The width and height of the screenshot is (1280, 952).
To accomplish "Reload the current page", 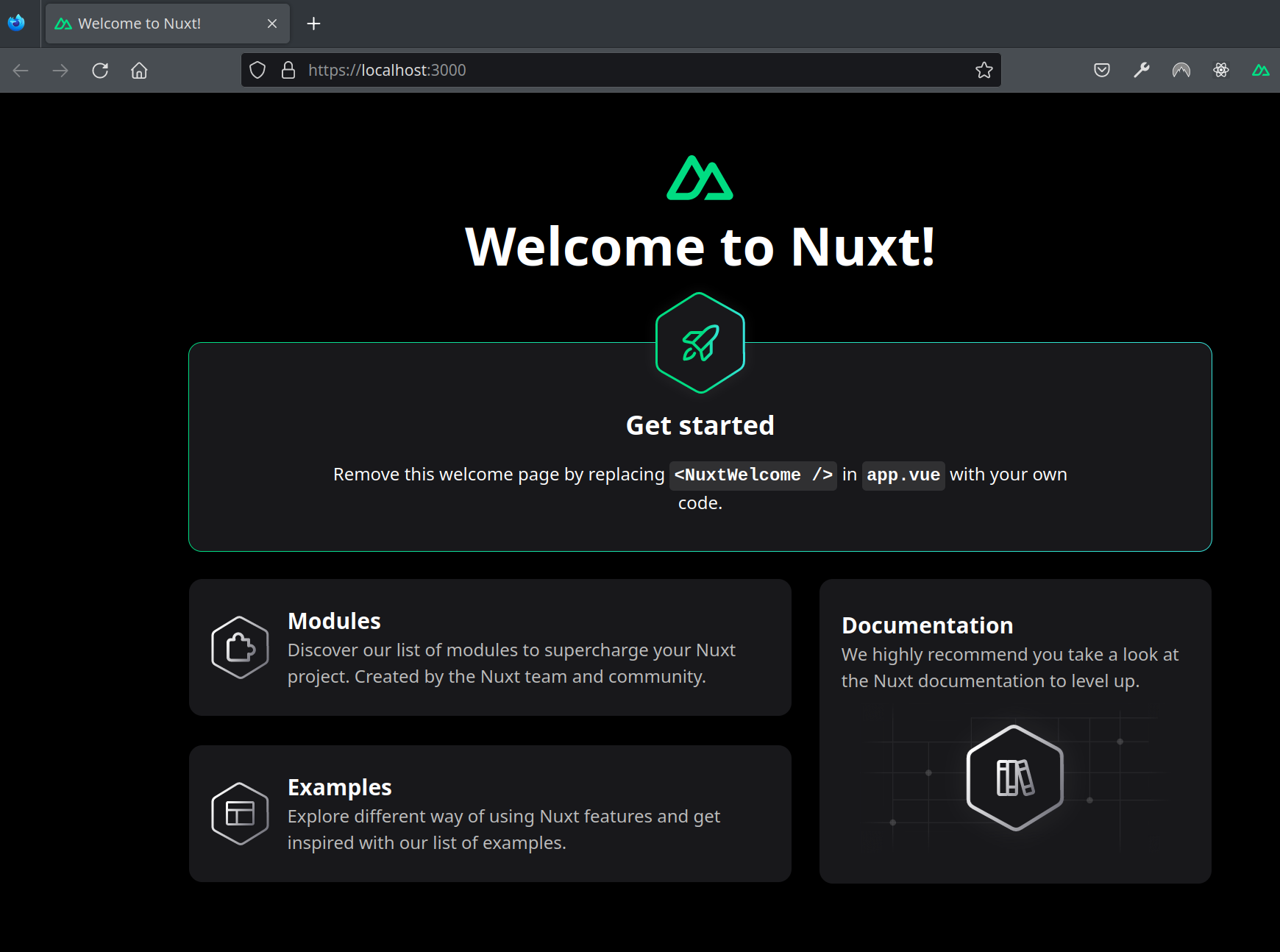I will click(100, 70).
